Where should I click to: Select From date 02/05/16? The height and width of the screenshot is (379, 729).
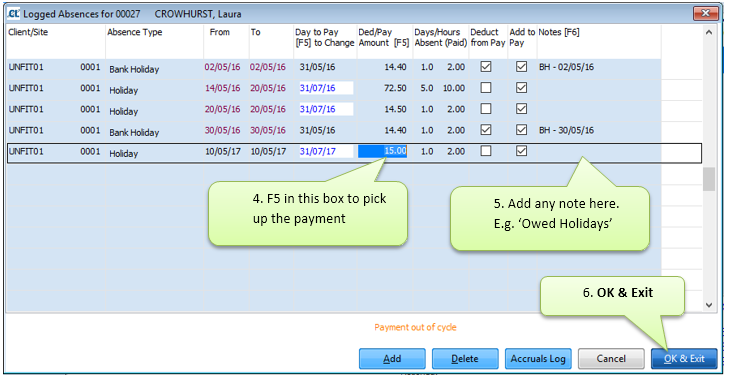click(222, 67)
